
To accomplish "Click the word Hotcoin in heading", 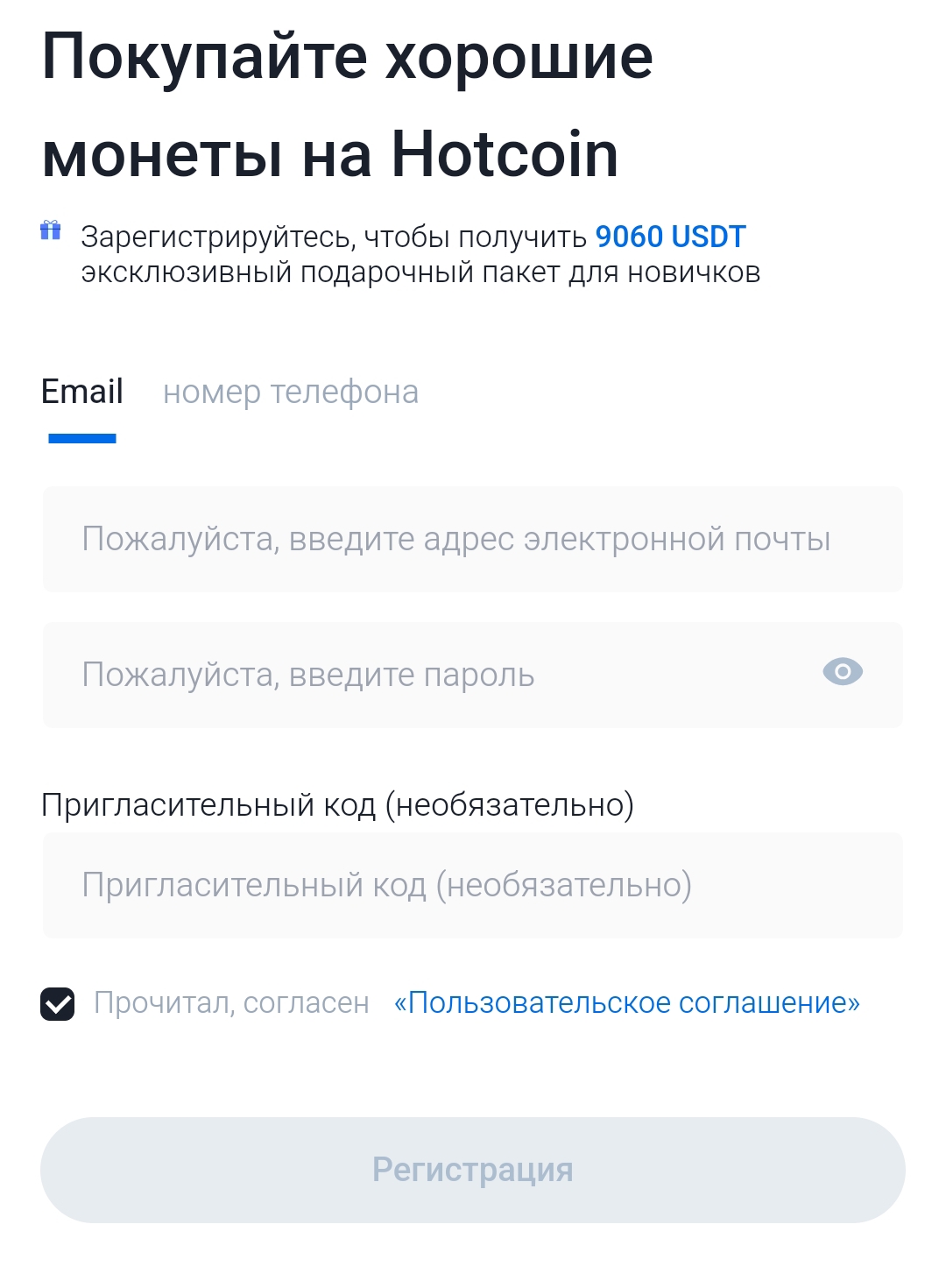I will coord(505,154).
